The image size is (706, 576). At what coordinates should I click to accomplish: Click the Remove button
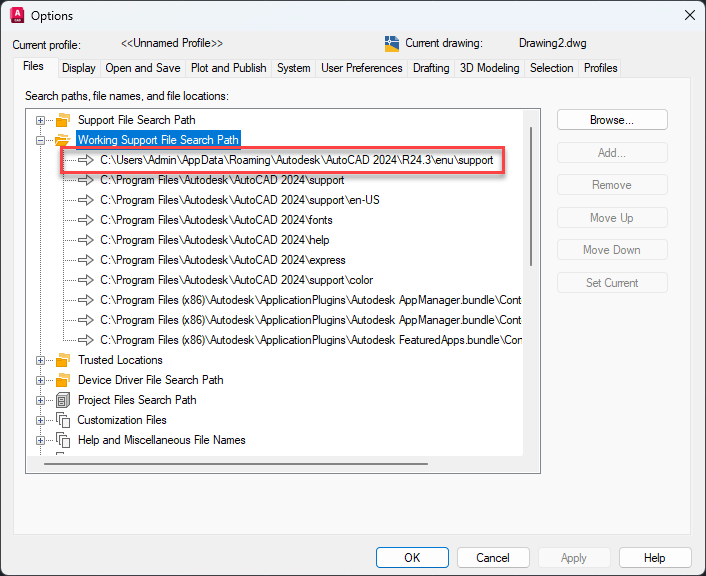point(612,185)
